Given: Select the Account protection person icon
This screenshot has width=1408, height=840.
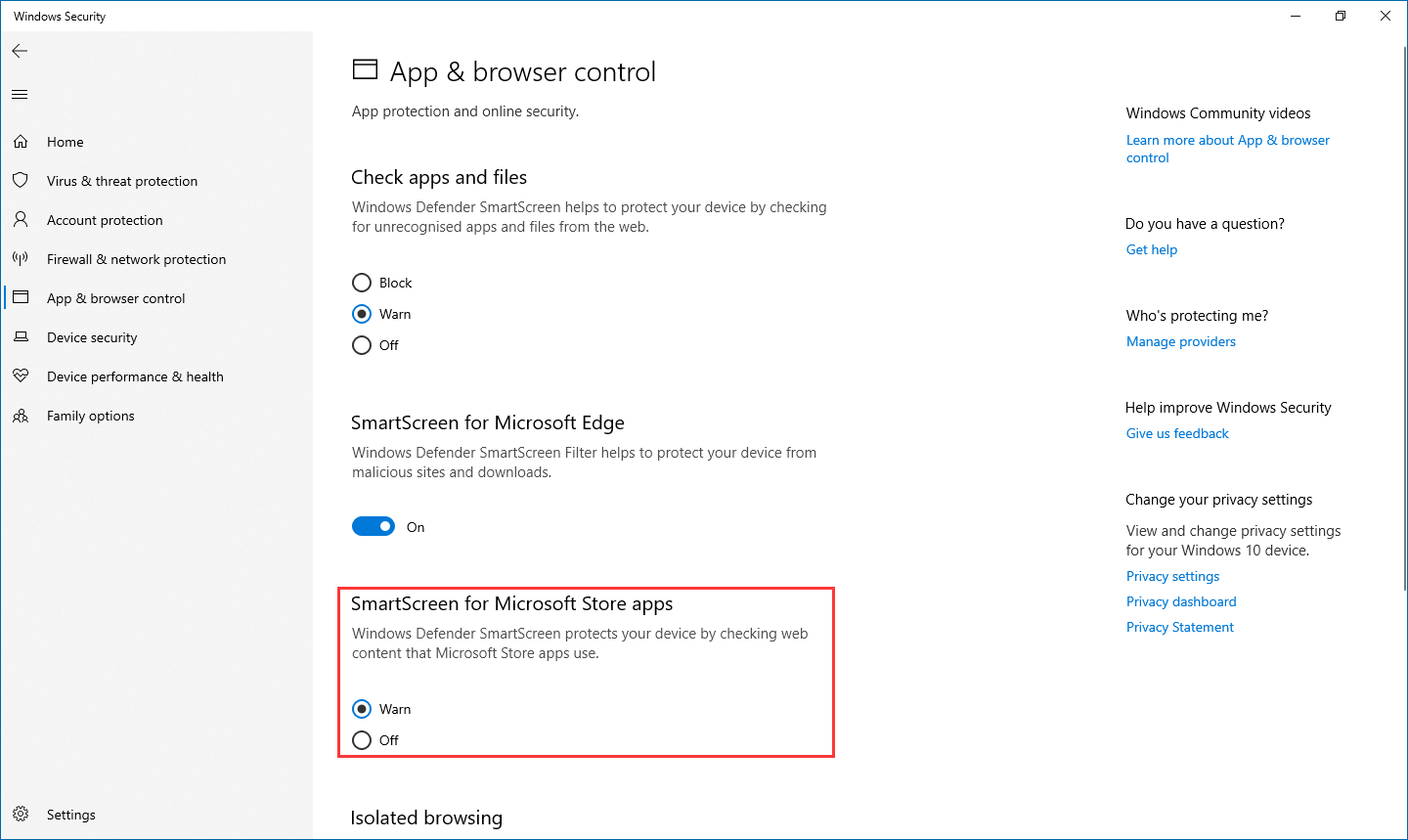Looking at the screenshot, I should coord(21,220).
